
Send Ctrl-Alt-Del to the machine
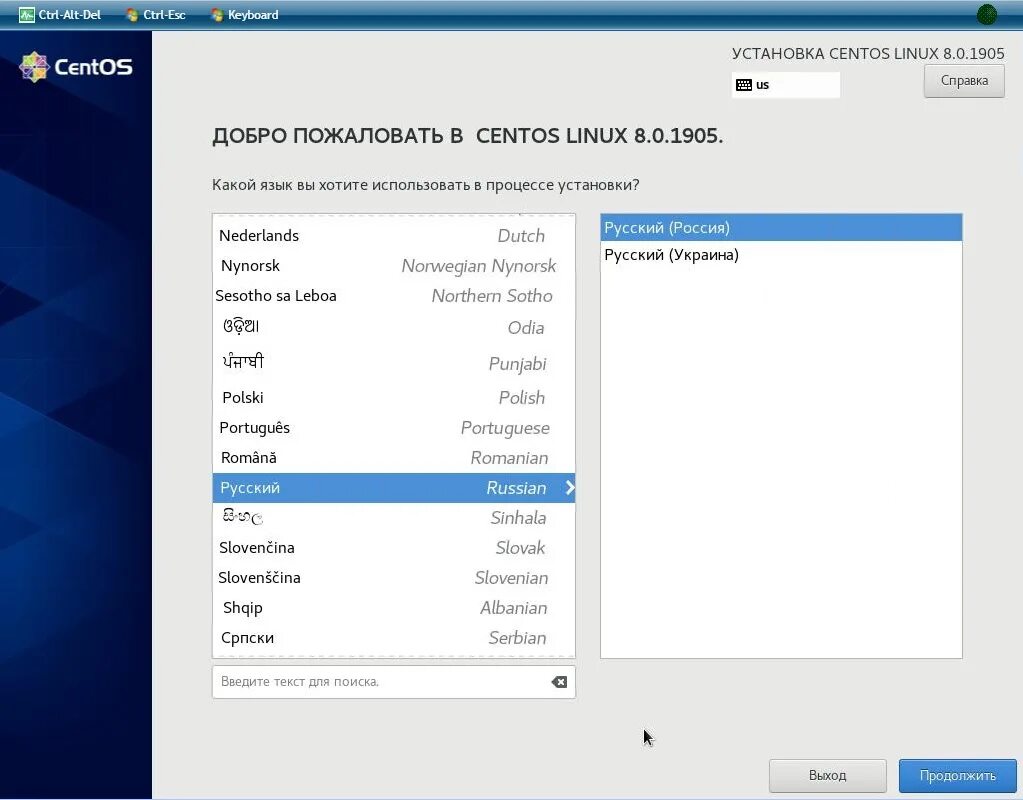(60, 15)
